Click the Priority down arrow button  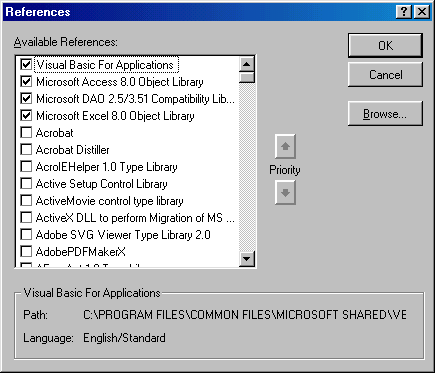[x=285, y=192]
